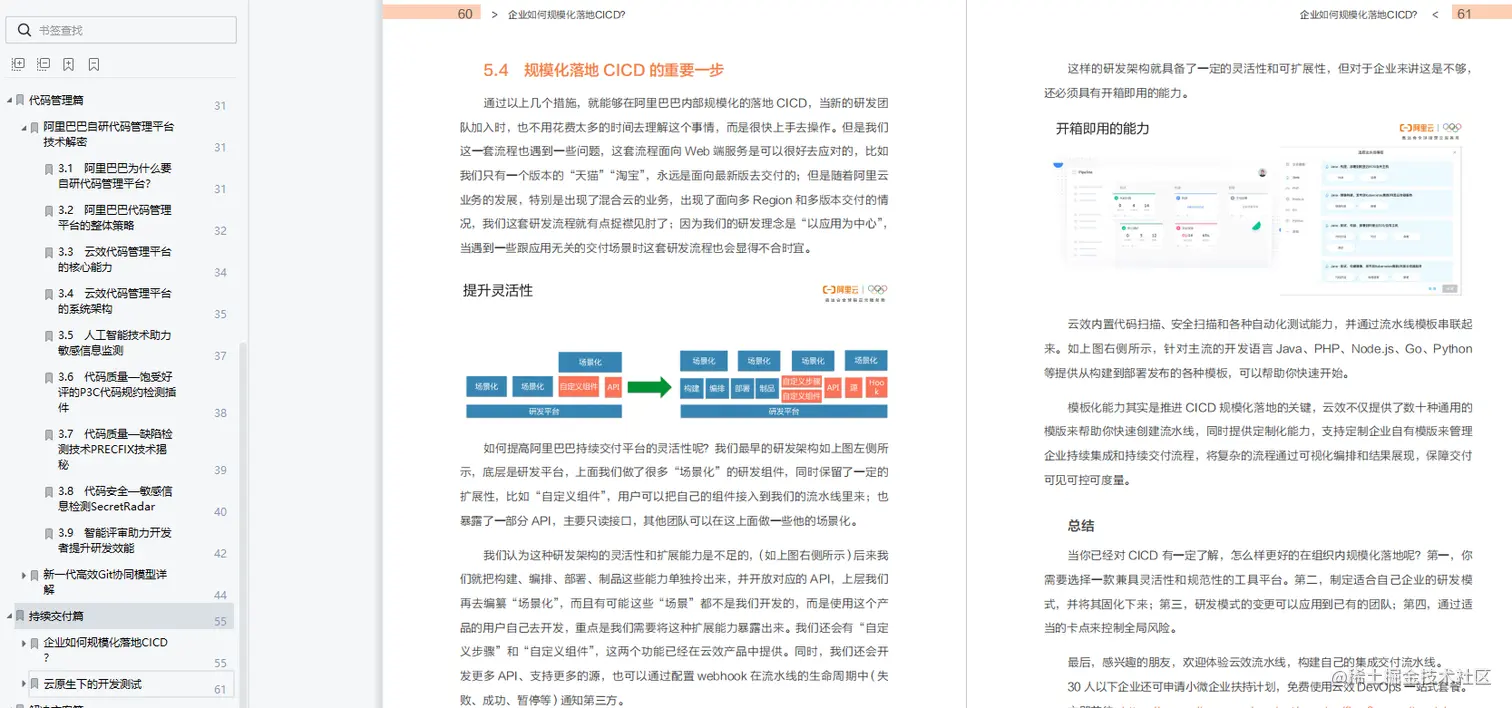
Task: Click the expand-all bookmarks icon
Action: [18, 64]
